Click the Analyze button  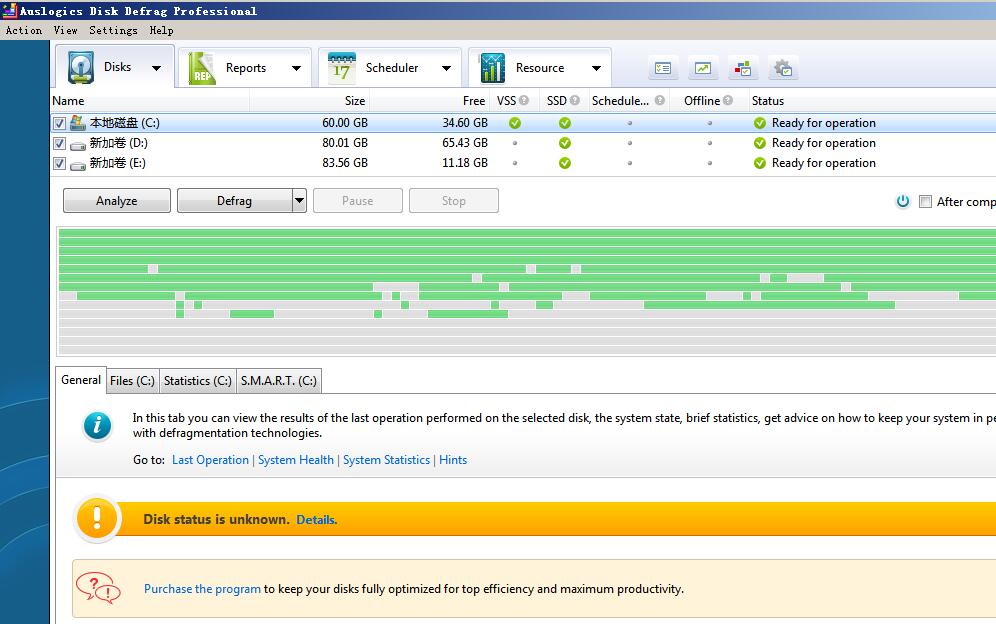[117, 201]
